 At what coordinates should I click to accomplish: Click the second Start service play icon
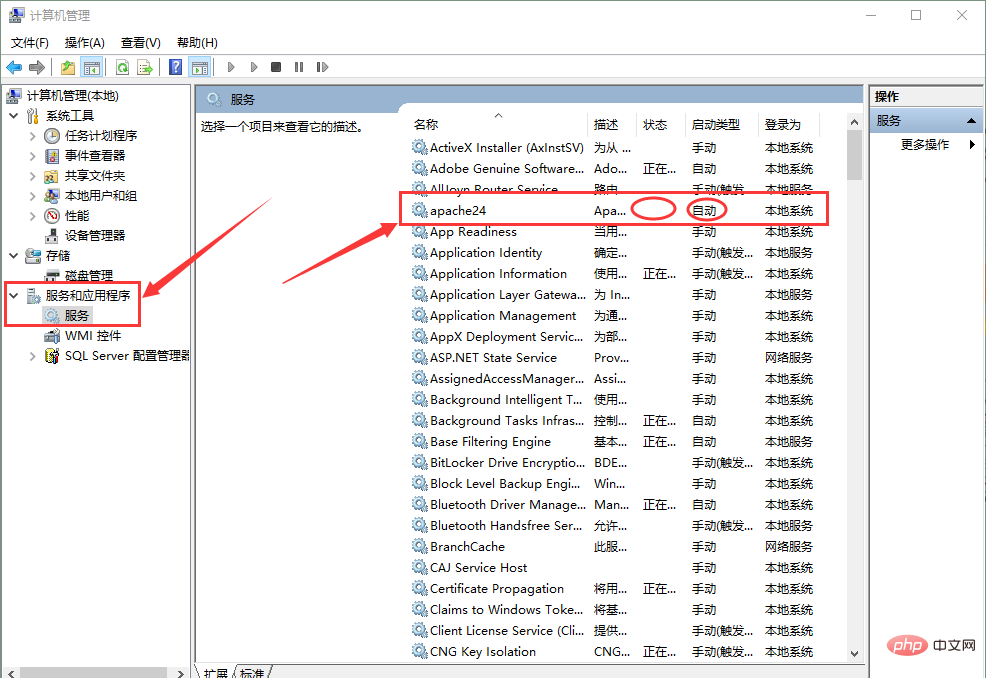tap(254, 67)
